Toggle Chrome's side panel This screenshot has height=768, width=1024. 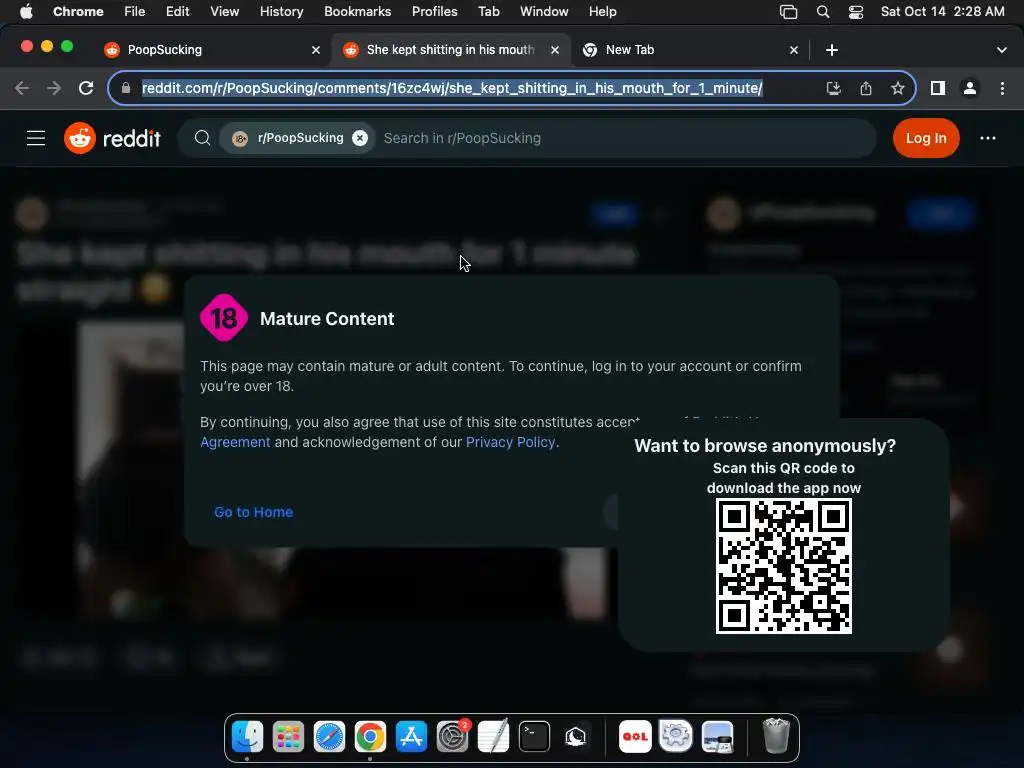click(x=938, y=88)
